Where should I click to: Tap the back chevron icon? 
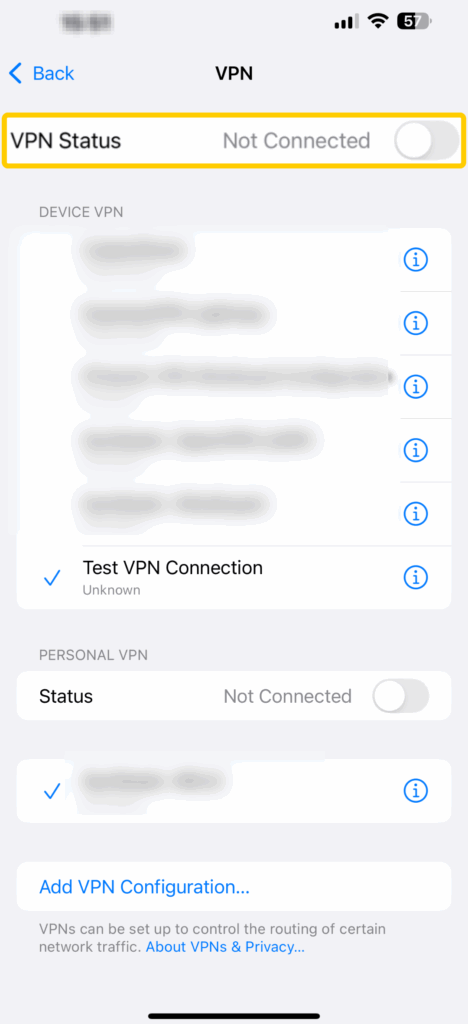[16, 73]
